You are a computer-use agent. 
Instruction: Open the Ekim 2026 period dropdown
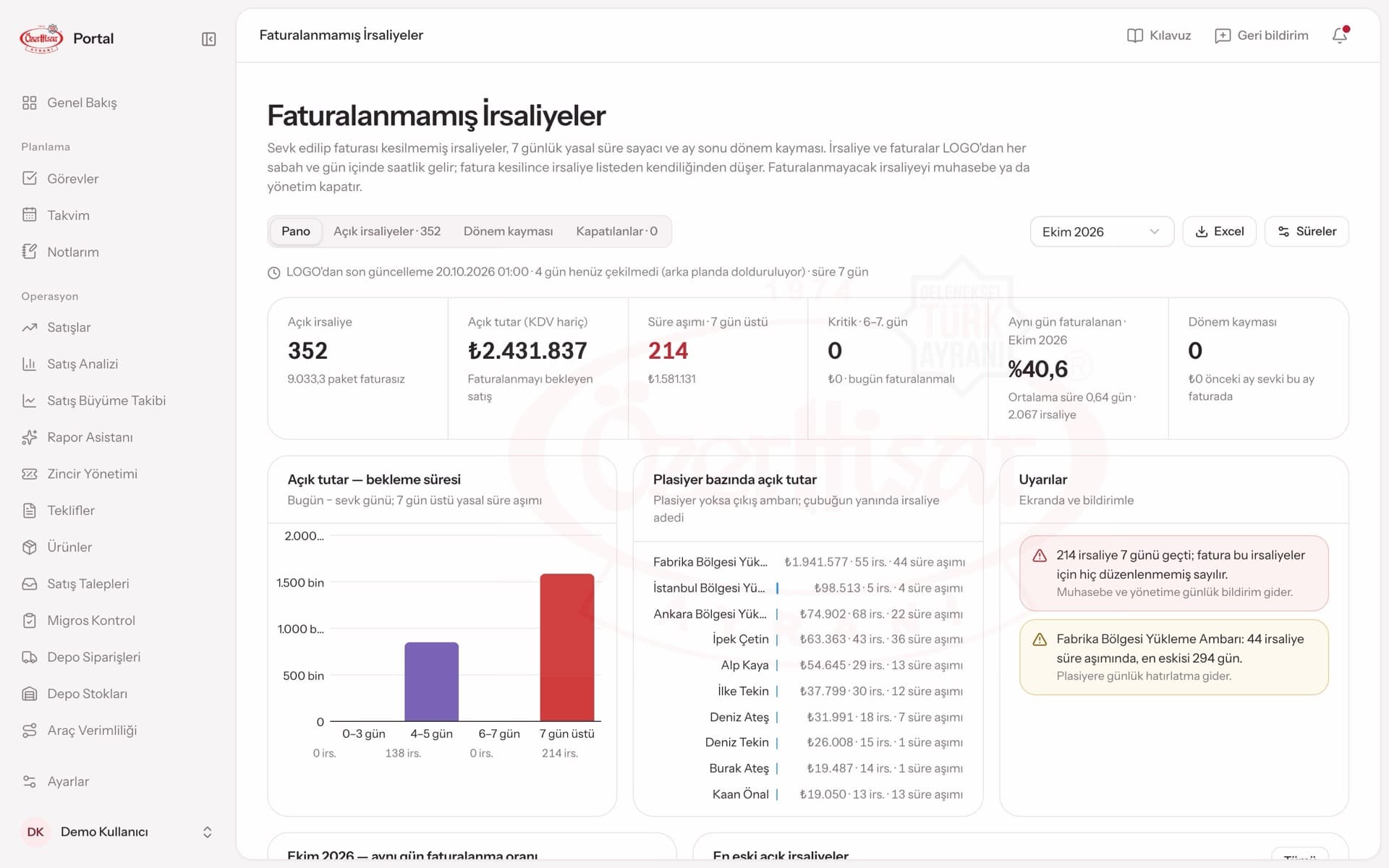1101,231
